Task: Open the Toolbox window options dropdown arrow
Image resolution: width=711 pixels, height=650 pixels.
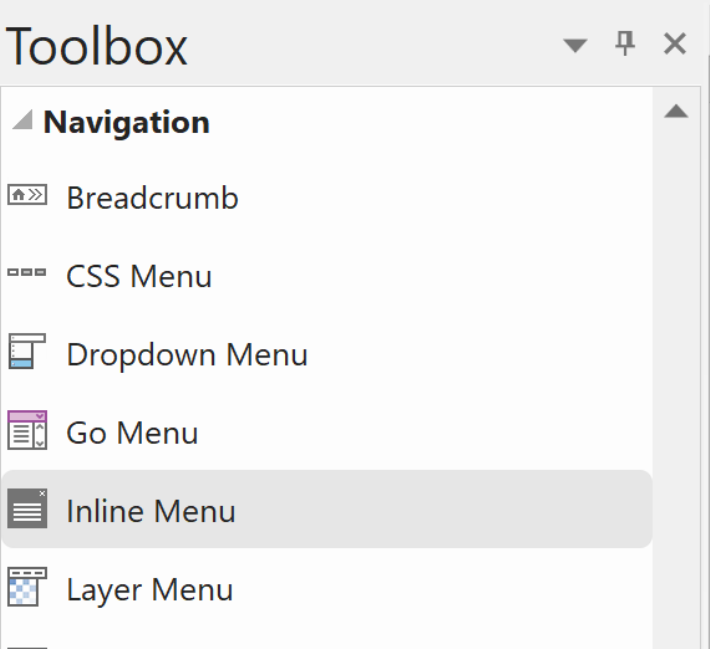Action: [x=575, y=46]
